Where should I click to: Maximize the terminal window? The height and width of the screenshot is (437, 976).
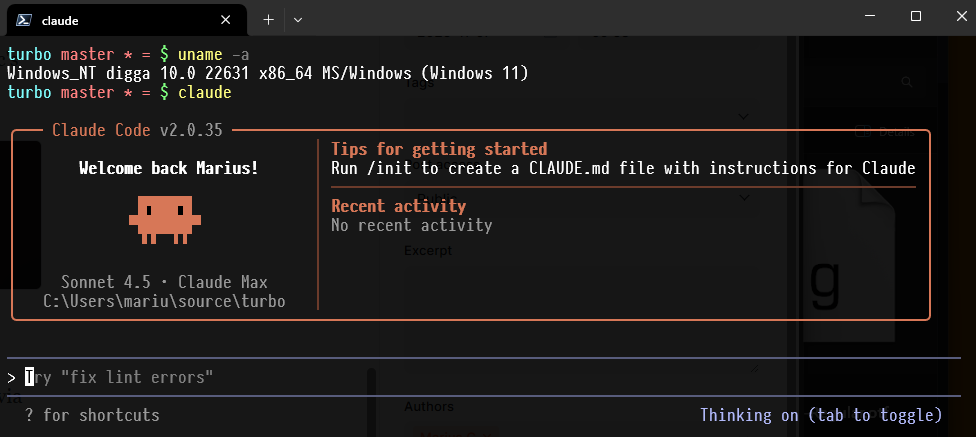[x=915, y=16]
